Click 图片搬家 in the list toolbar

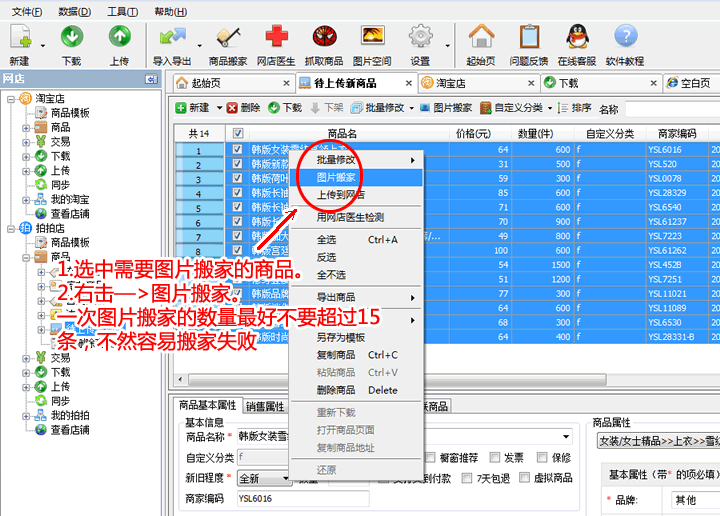tap(446, 108)
